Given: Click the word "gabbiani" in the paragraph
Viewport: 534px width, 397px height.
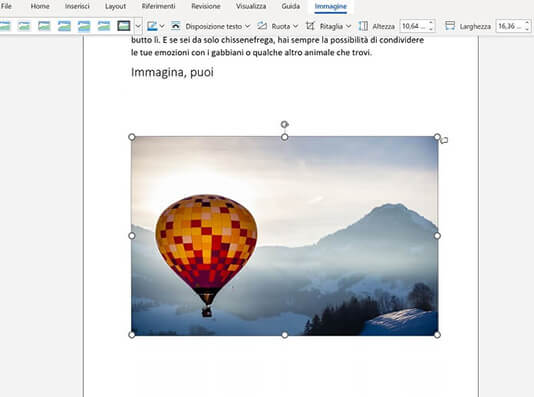Looking at the screenshot, I should tap(226, 53).
